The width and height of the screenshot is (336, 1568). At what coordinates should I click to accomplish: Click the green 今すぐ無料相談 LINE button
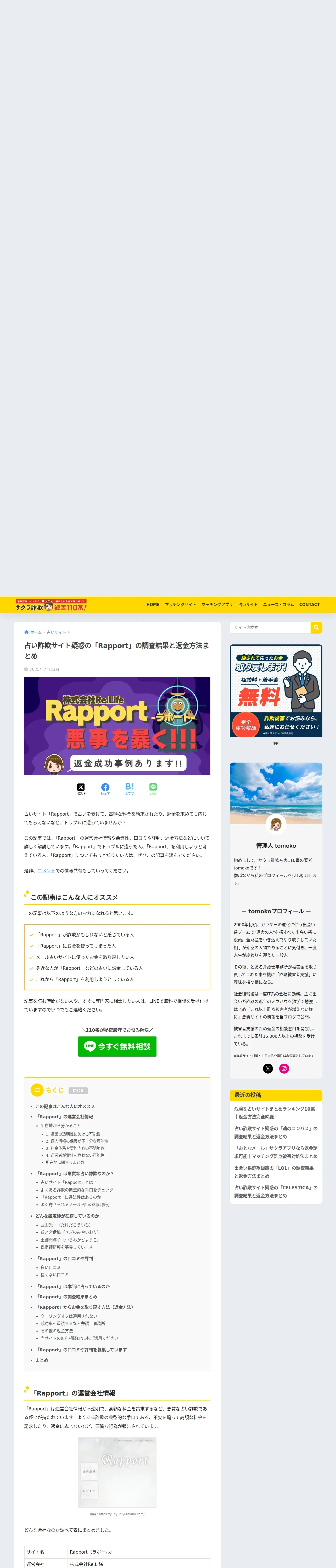[x=117, y=1046]
